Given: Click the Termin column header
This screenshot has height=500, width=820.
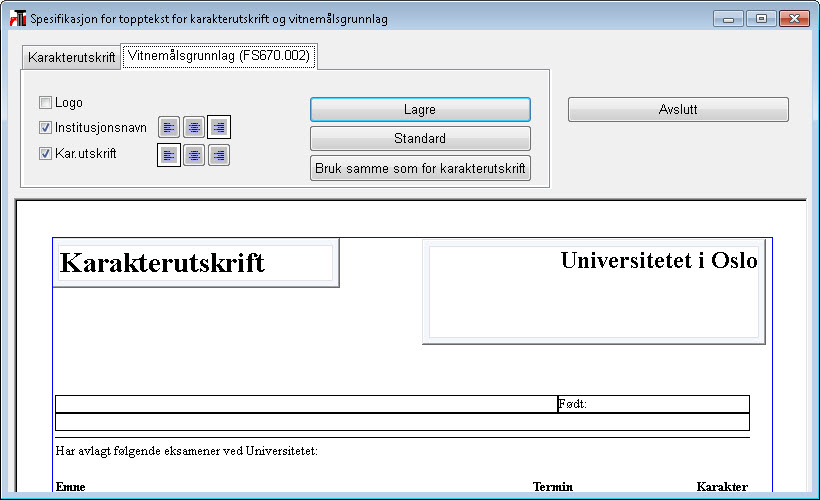Looking at the screenshot, I should click(553, 486).
